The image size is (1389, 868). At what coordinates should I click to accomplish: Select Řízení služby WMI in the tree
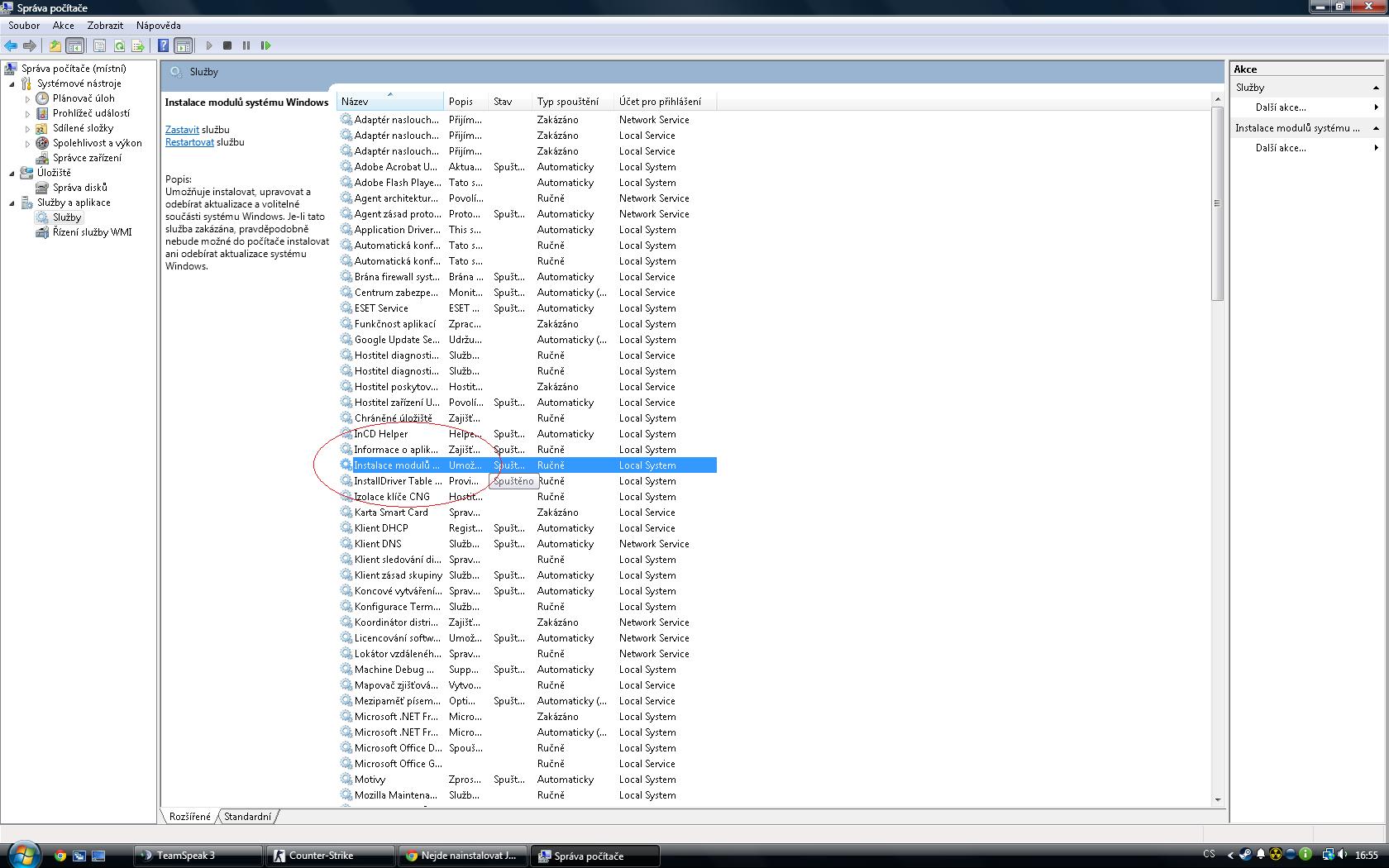[x=92, y=232]
